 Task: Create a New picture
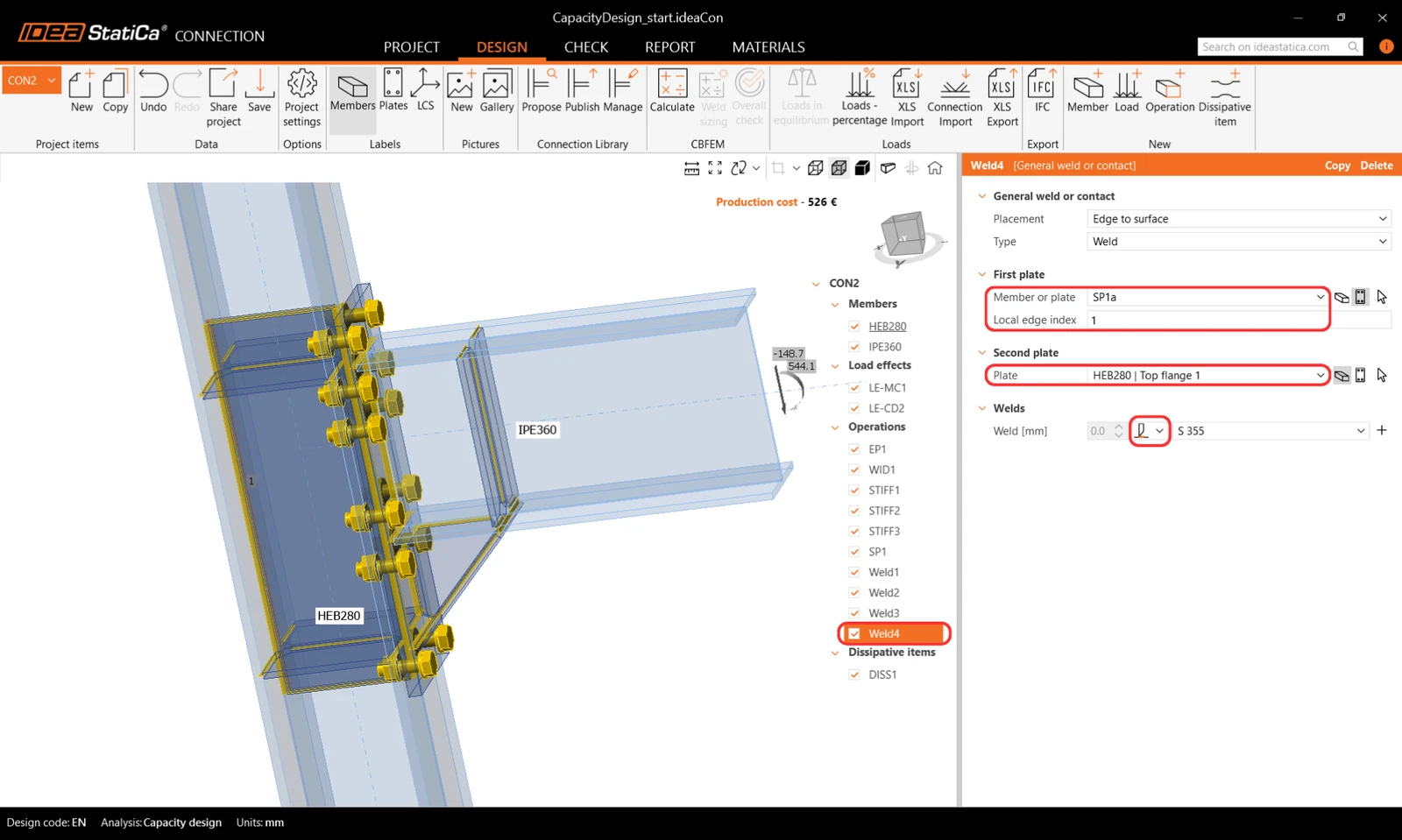click(462, 91)
